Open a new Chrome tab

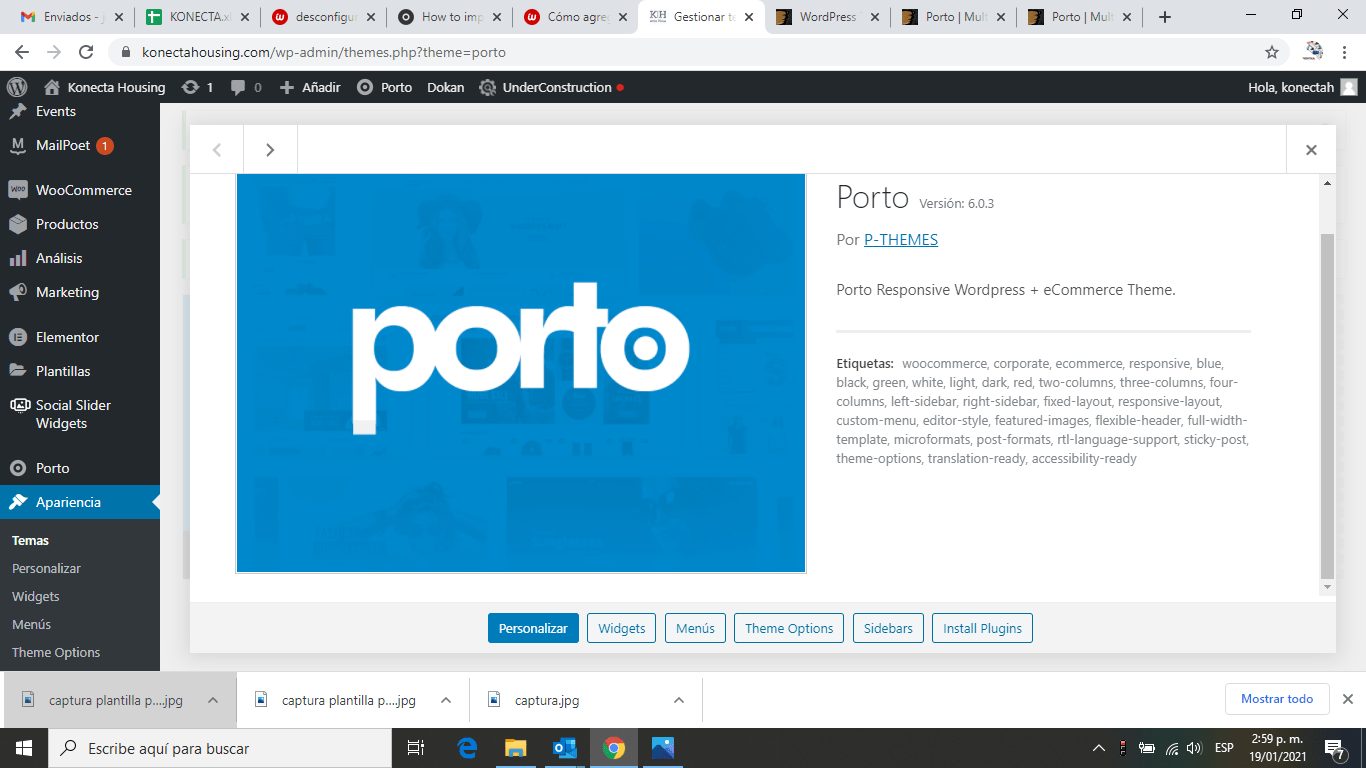(1164, 17)
